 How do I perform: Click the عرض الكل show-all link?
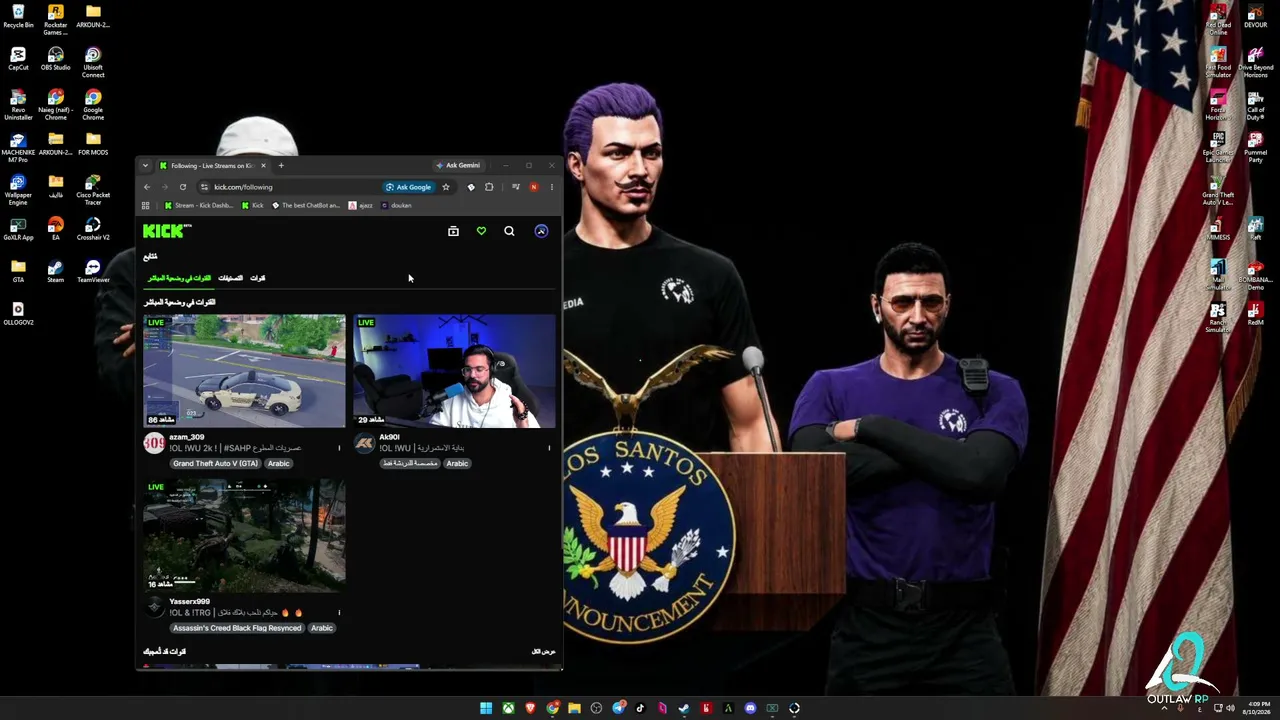pos(543,652)
